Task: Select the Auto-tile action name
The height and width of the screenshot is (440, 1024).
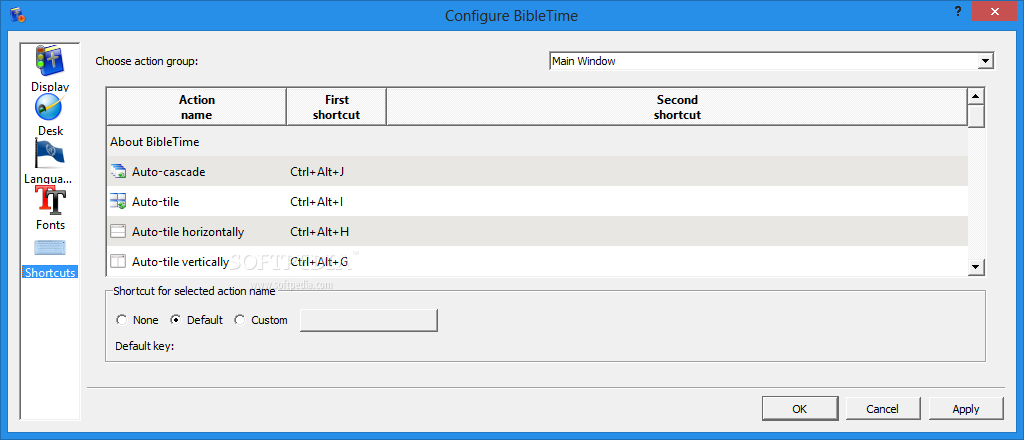Action: [x=155, y=202]
